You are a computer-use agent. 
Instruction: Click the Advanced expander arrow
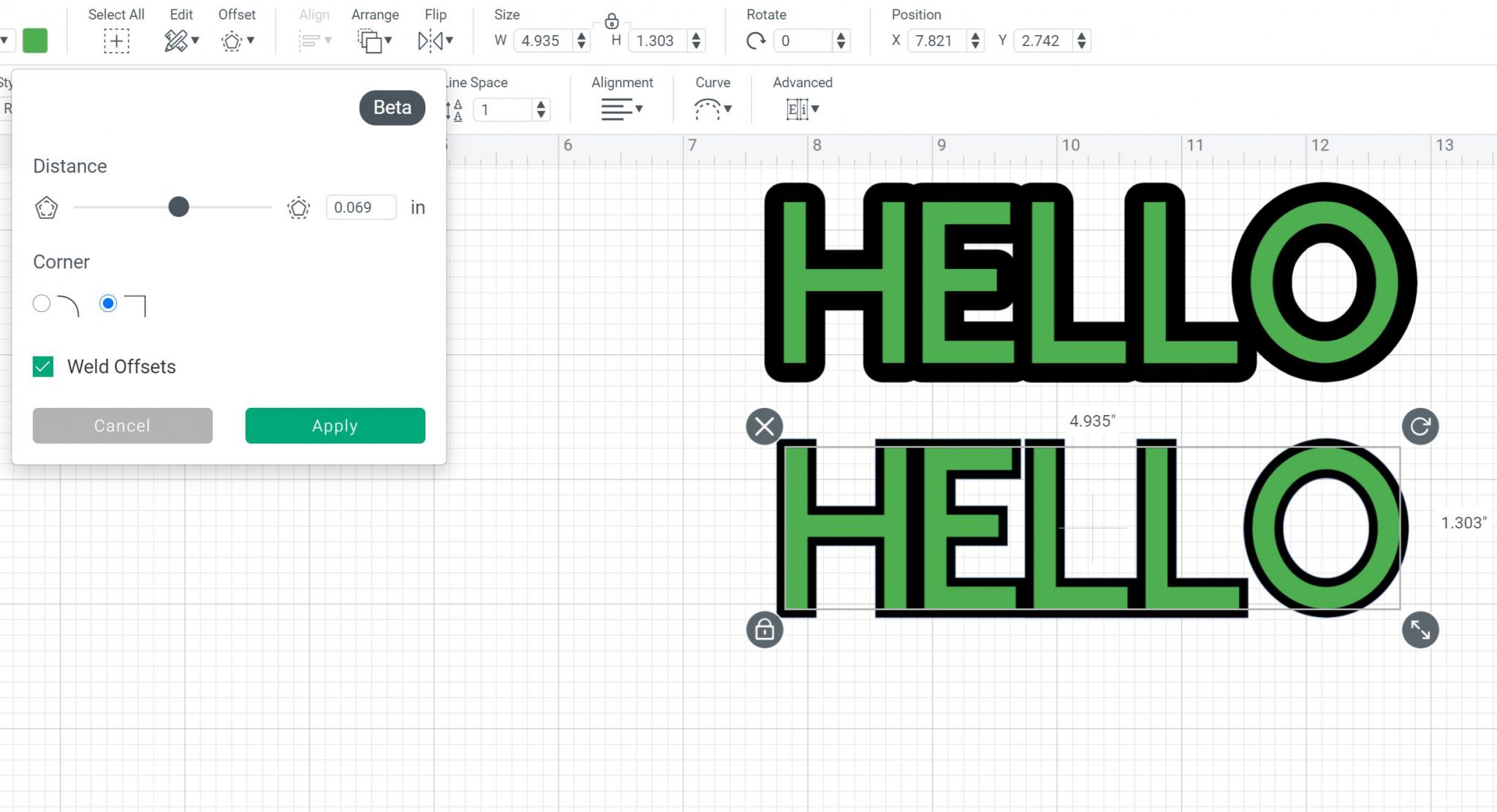pos(815,109)
